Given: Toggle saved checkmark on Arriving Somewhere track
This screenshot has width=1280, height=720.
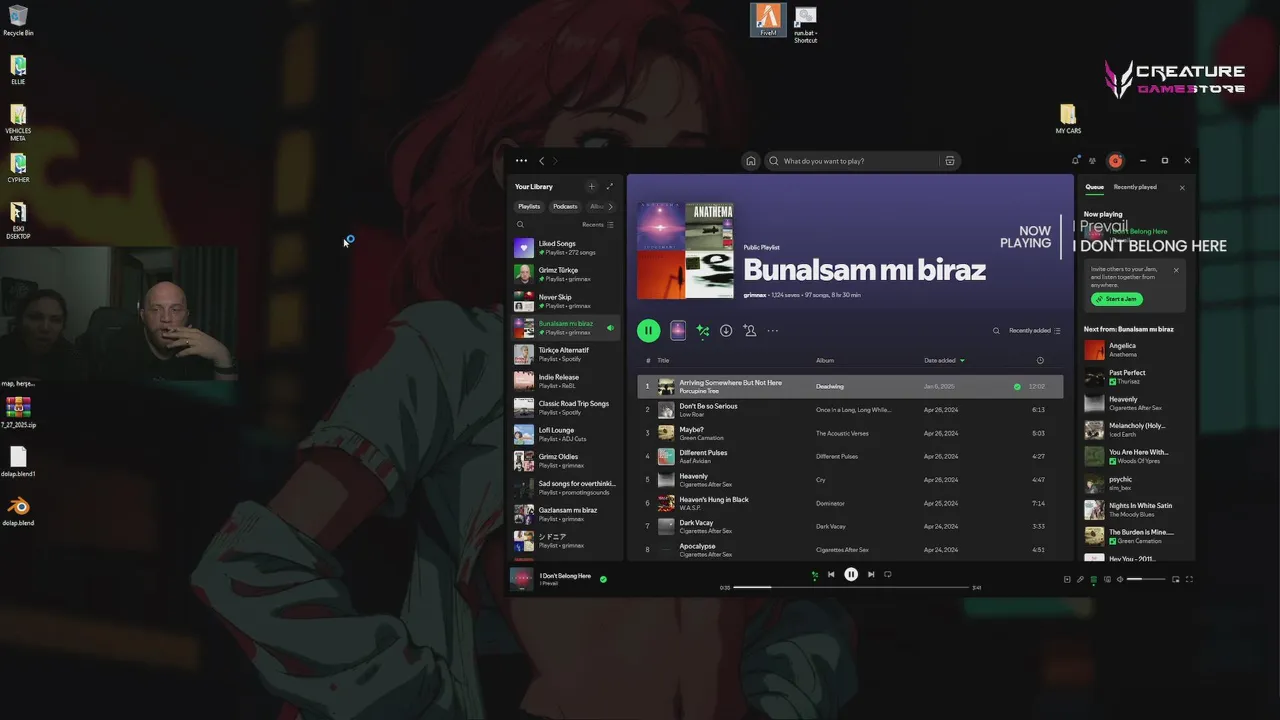Looking at the screenshot, I should 1017,386.
